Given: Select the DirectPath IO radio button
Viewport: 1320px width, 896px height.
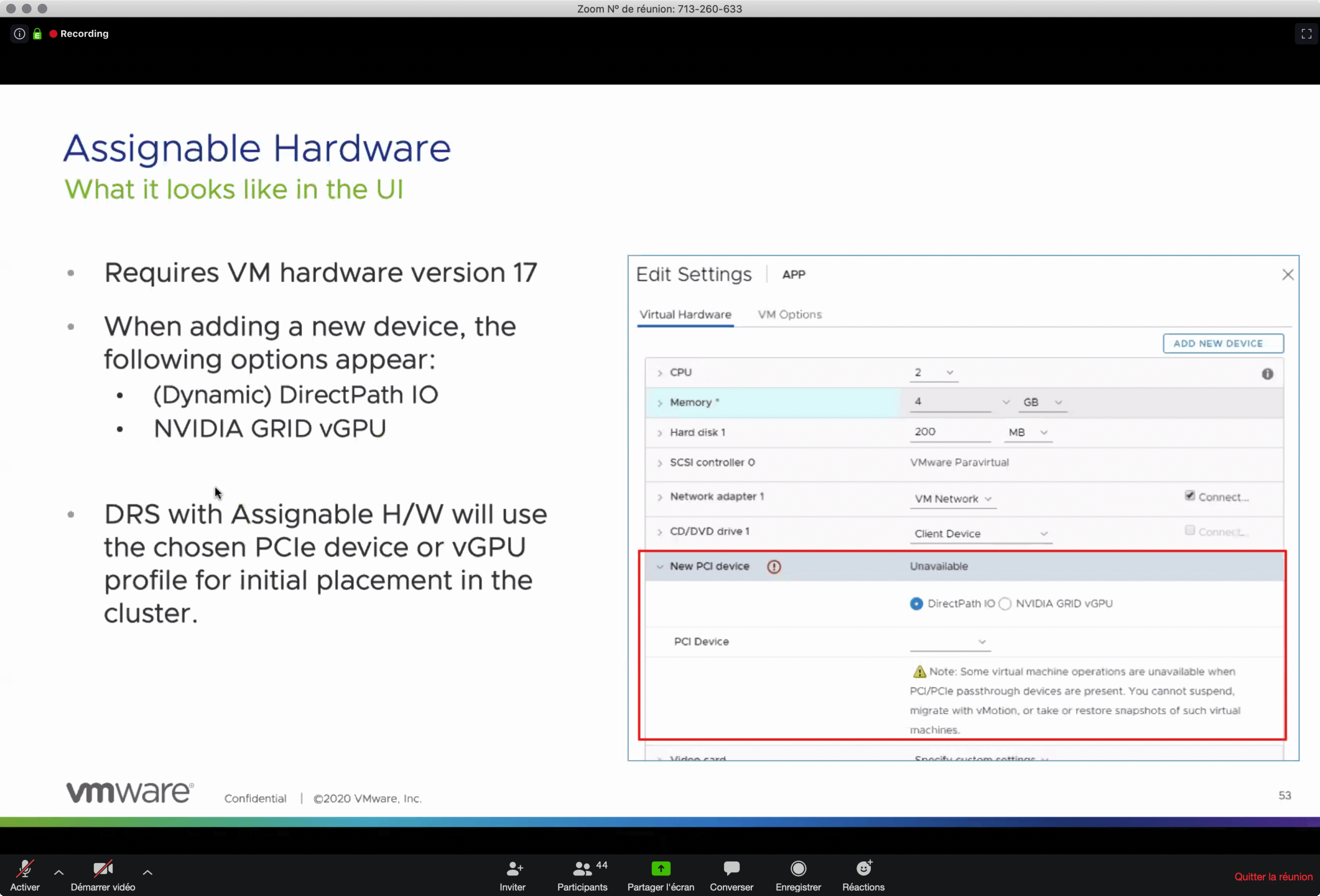Looking at the screenshot, I should [916, 604].
